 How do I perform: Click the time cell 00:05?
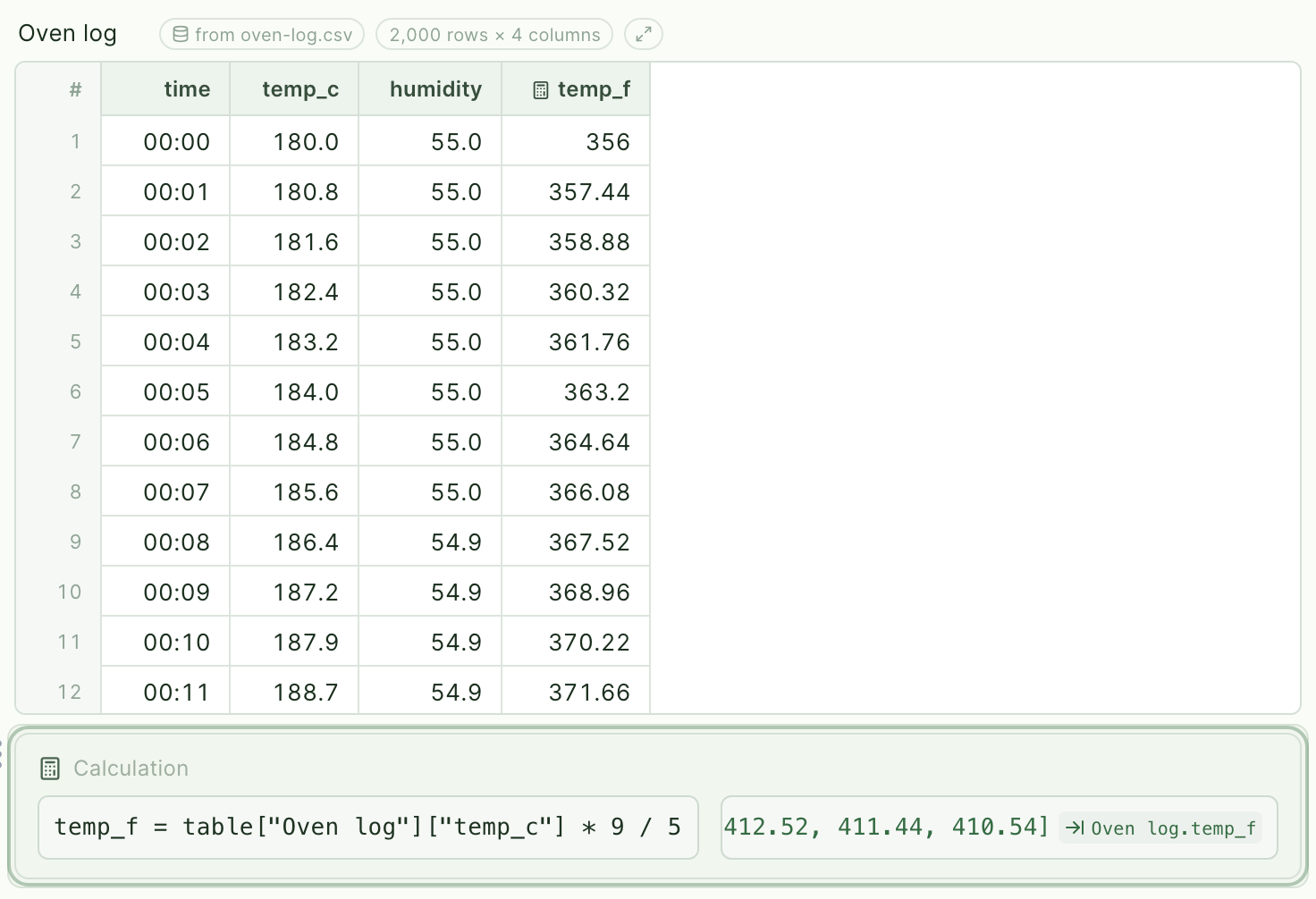165,391
